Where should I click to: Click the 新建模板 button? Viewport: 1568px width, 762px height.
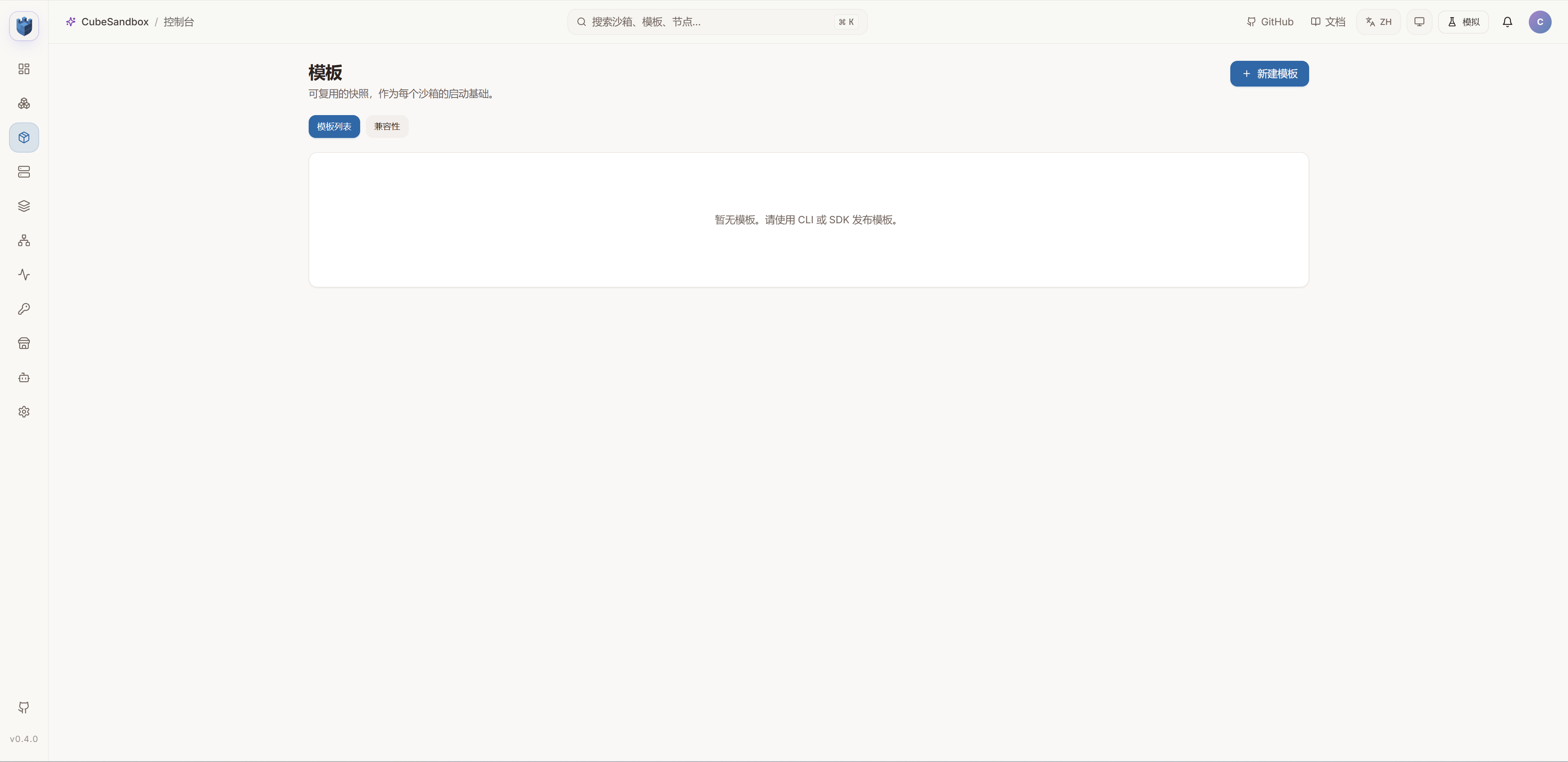click(x=1269, y=73)
